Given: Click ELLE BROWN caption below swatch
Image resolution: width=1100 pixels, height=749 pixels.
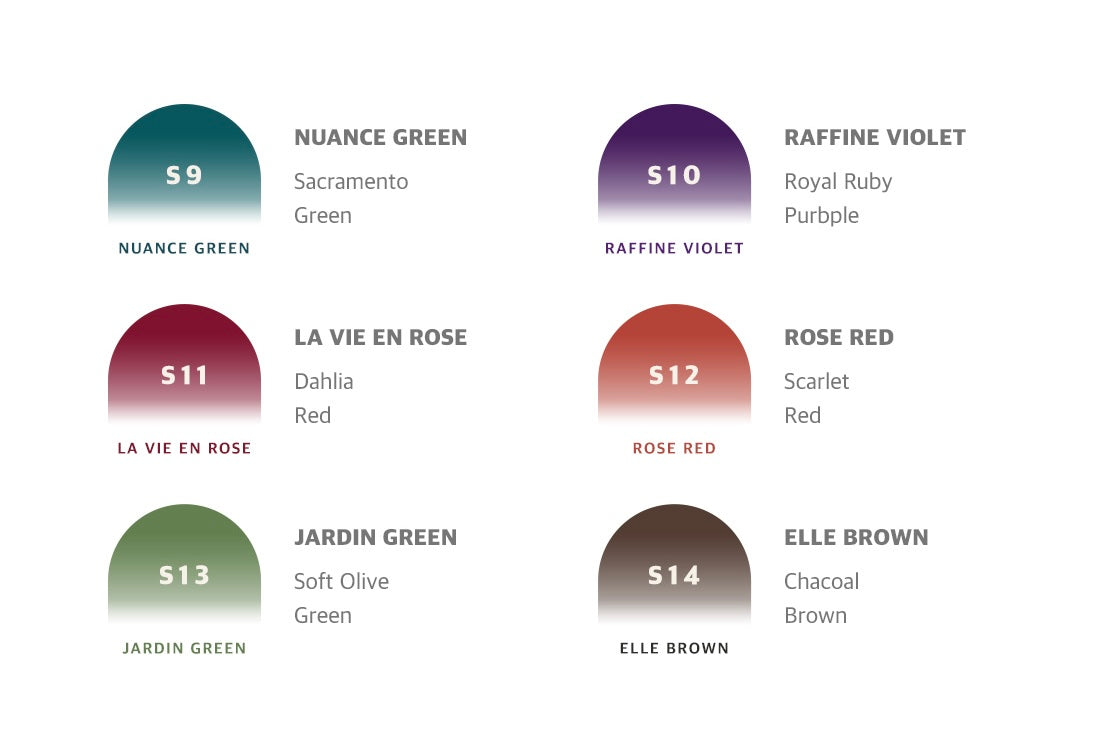Looking at the screenshot, I should [x=674, y=648].
